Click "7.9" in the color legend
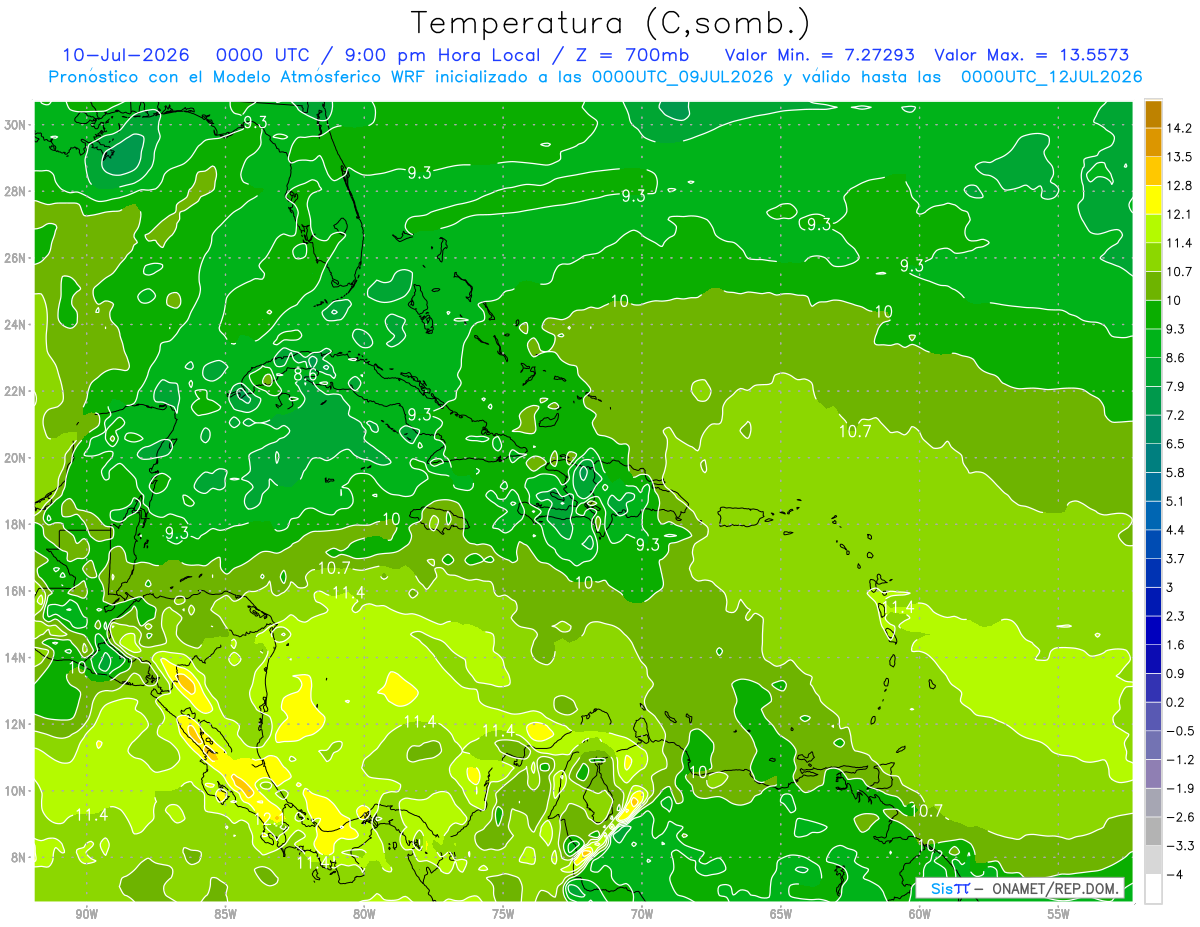 [x=1177, y=387]
